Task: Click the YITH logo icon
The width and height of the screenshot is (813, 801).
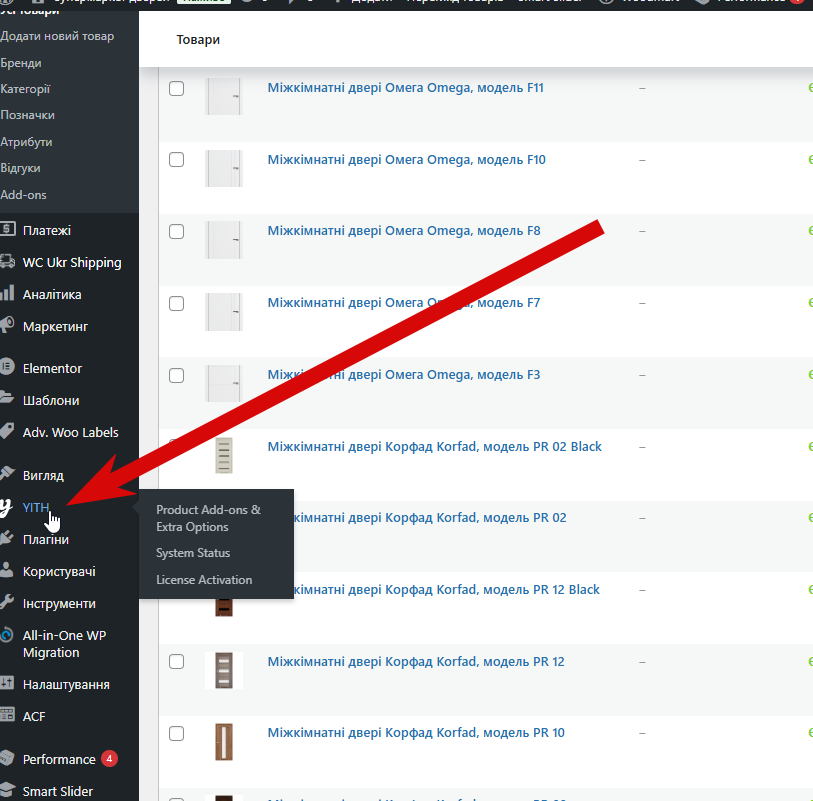Action: click(6, 507)
